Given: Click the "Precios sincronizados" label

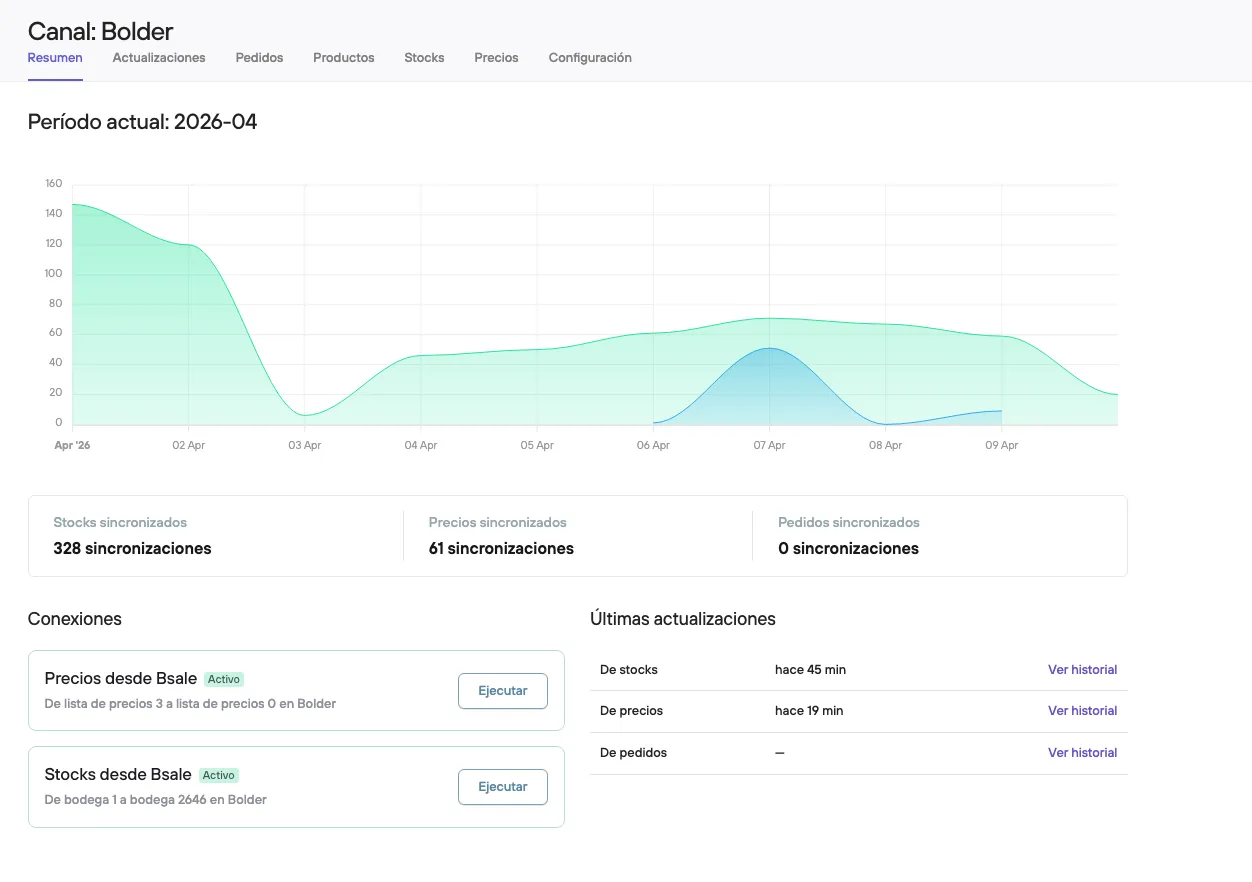Looking at the screenshot, I should [x=498, y=522].
